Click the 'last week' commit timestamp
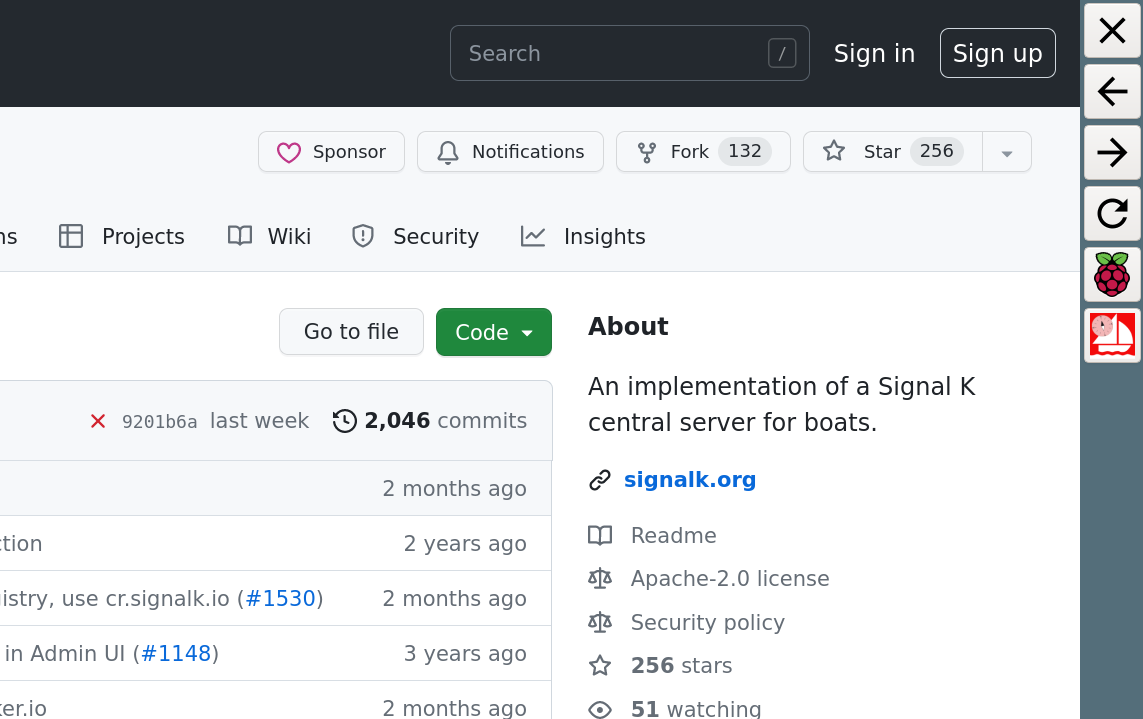 point(260,421)
